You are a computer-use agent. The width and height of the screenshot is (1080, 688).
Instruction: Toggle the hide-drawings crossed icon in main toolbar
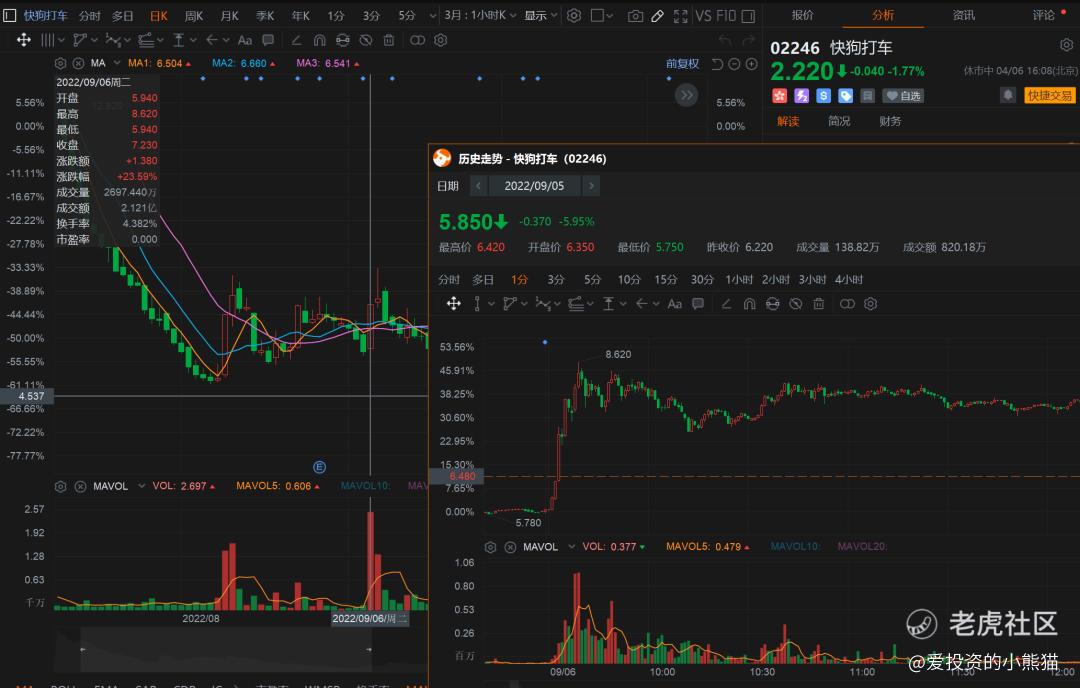(x=366, y=40)
